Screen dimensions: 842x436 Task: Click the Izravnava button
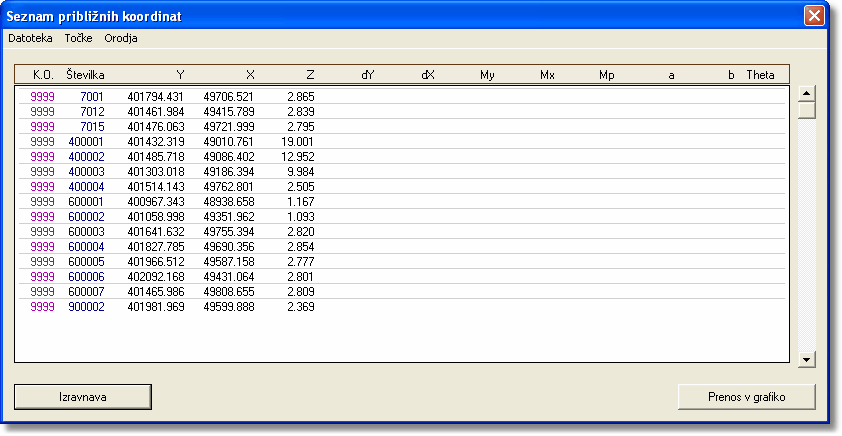click(82, 397)
